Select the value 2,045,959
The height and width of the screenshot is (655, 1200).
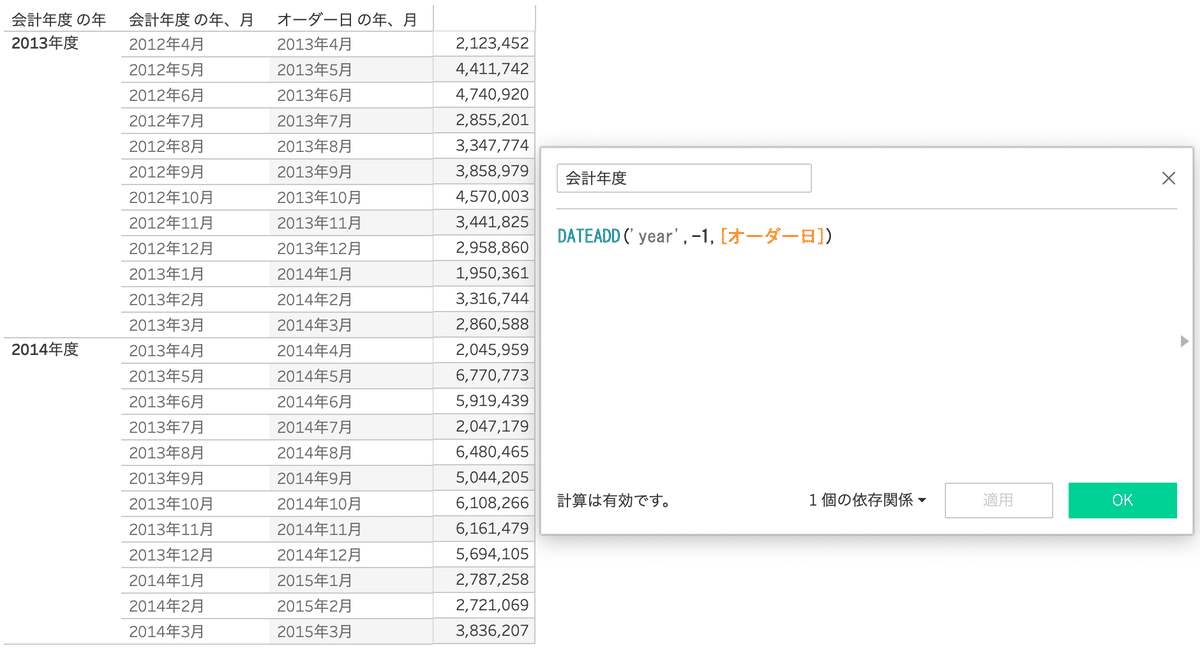(492, 349)
